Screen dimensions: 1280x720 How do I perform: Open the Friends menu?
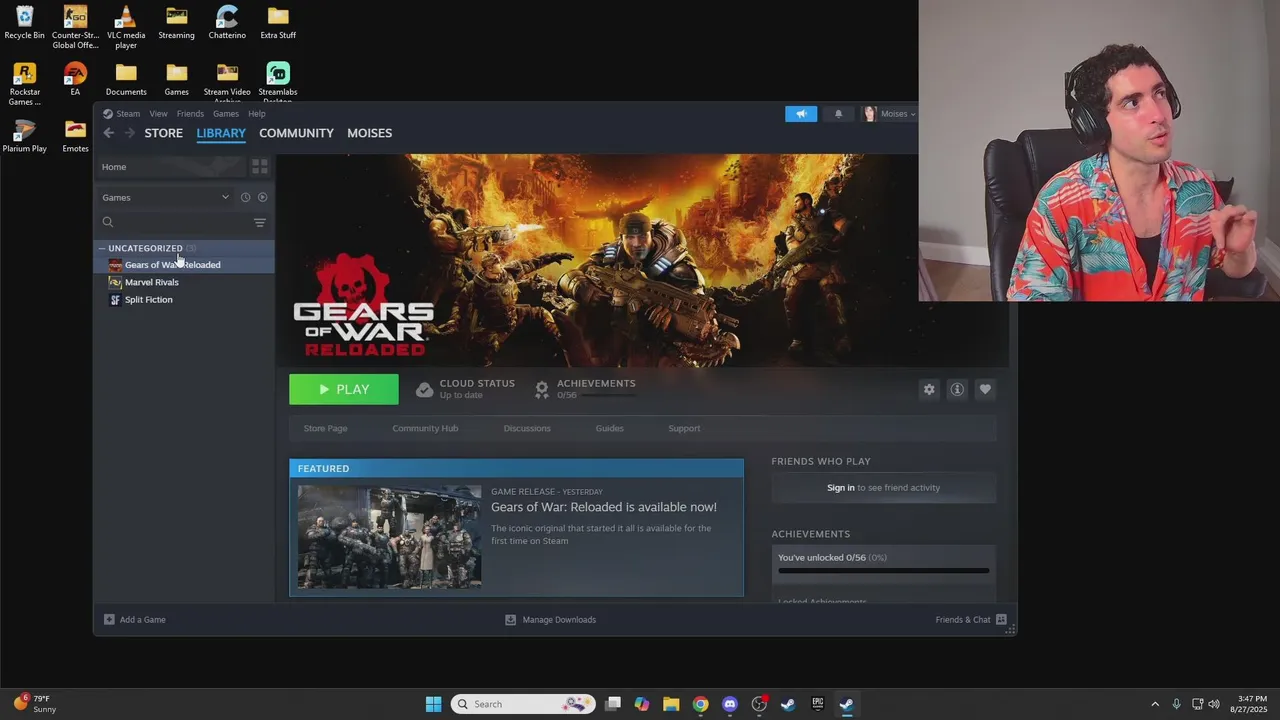[x=190, y=114]
